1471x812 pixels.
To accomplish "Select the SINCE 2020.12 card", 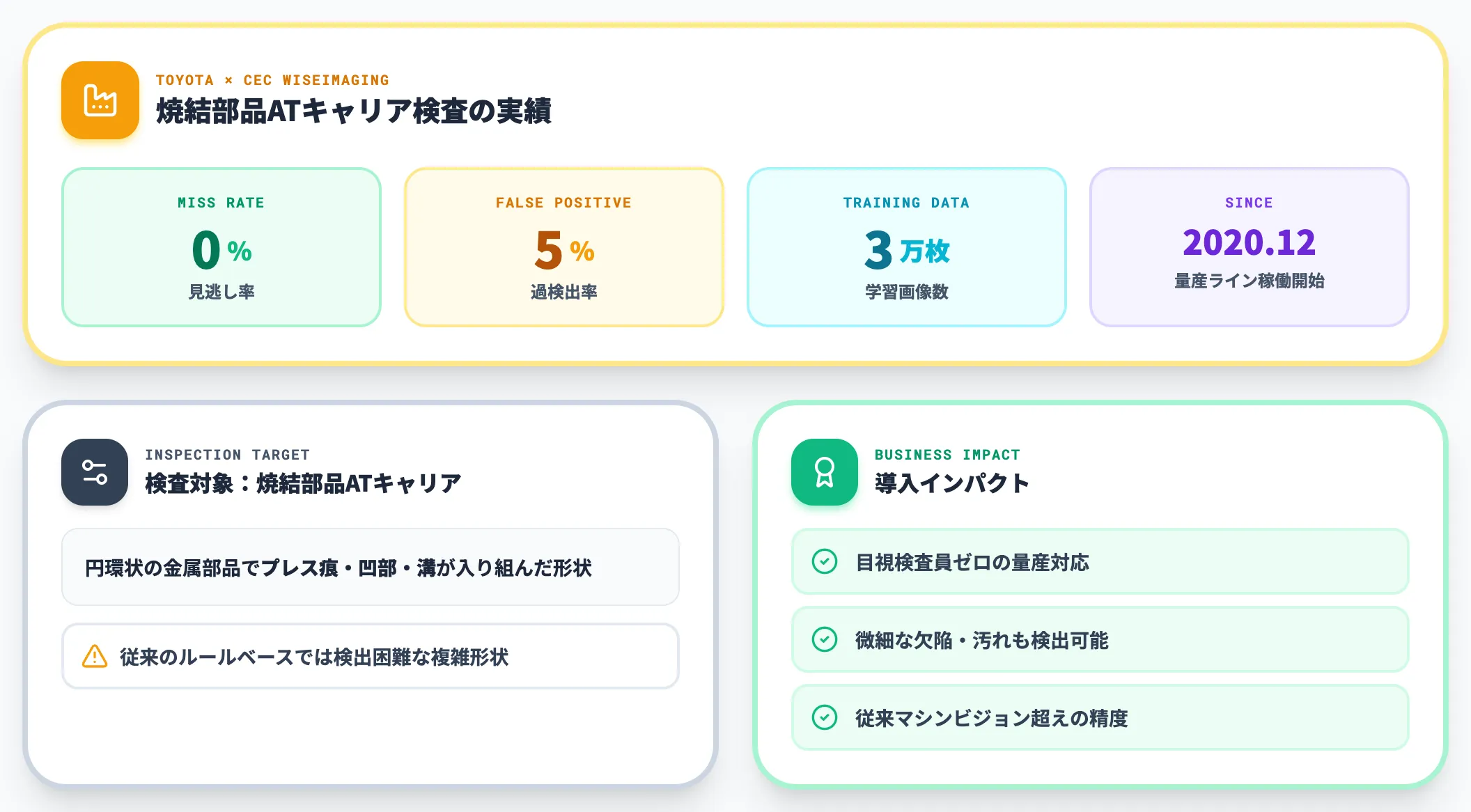I will click(x=1250, y=247).
